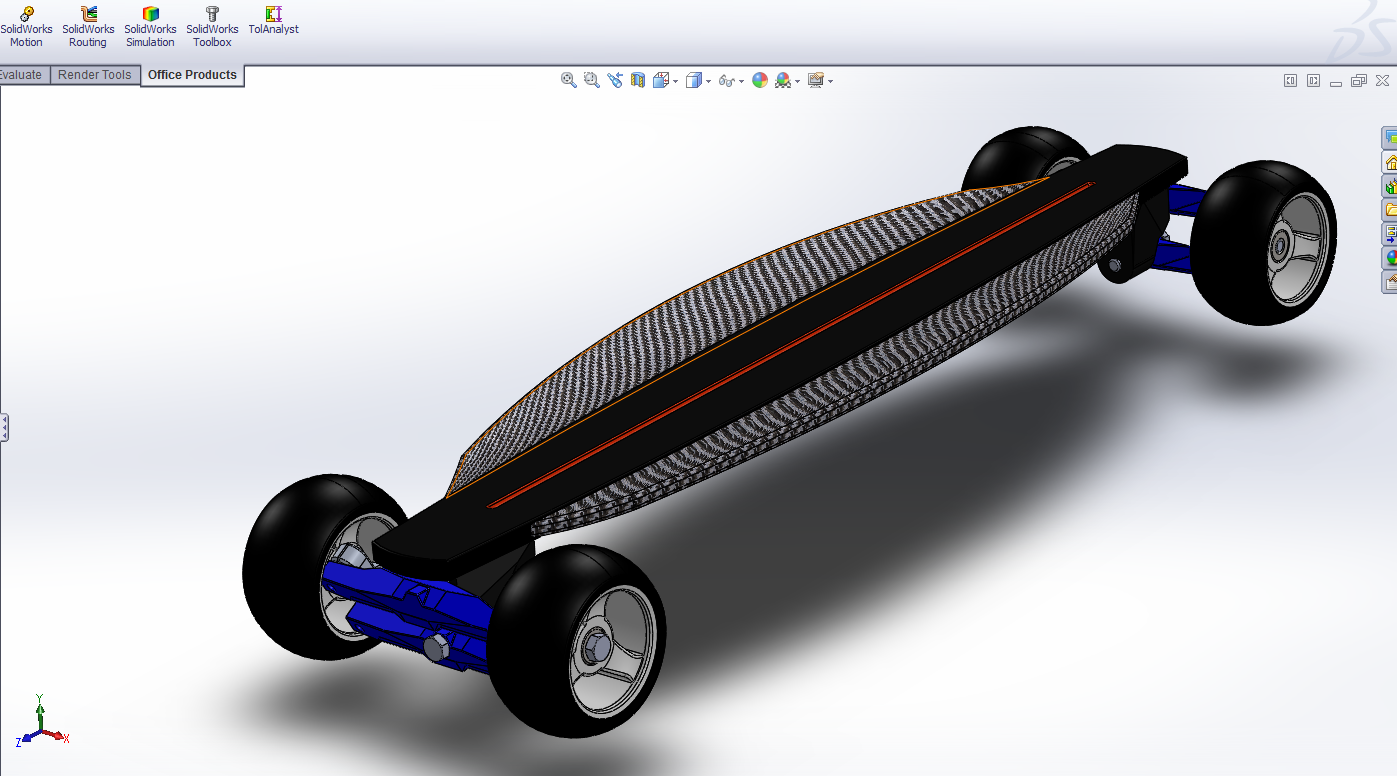The width and height of the screenshot is (1397, 776).
Task: Click the View Orientation cube icon
Action: (x=661, y=80)
